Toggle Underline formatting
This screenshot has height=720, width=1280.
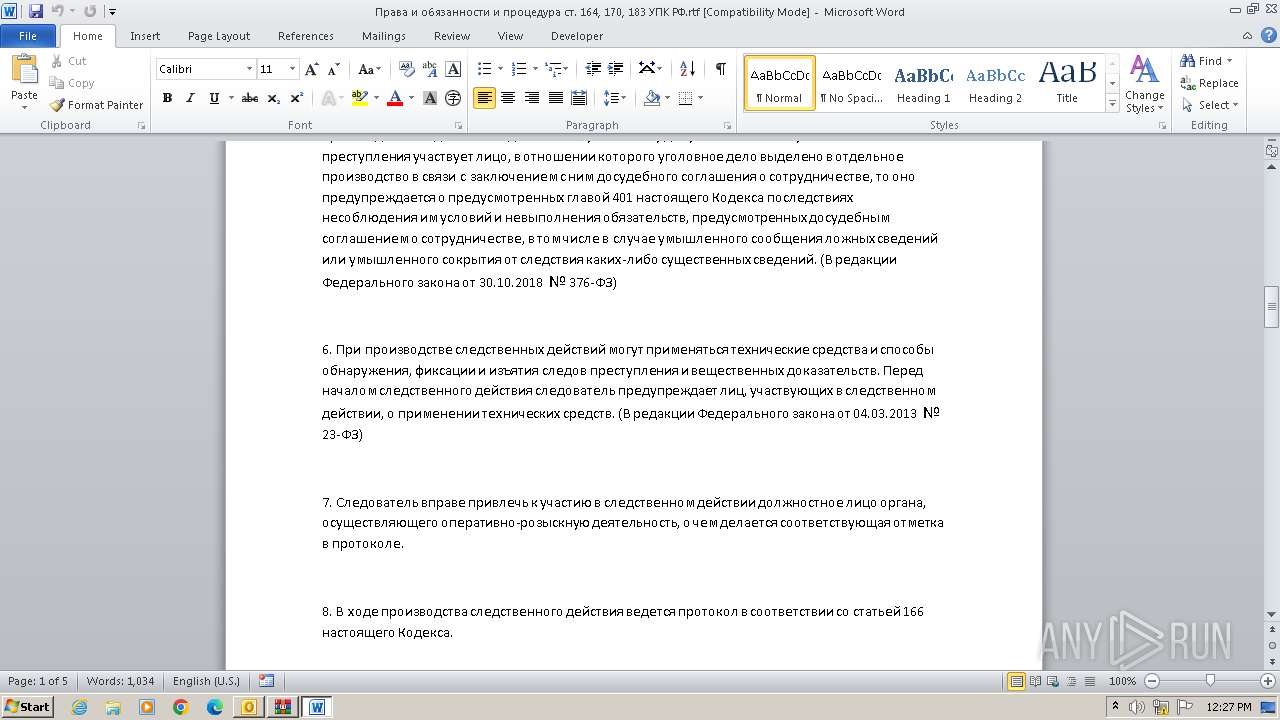tap(214, 98)
